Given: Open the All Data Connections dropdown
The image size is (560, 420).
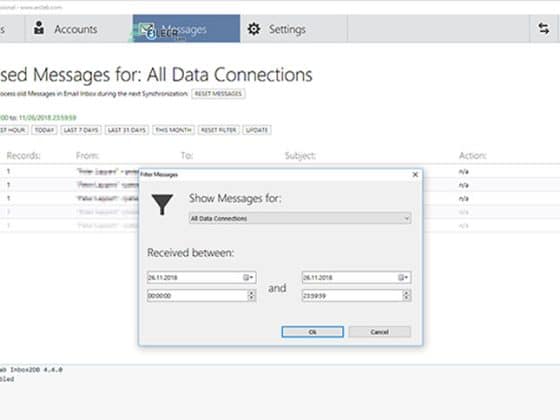Looking at the screenshot, I should point(300,218).
